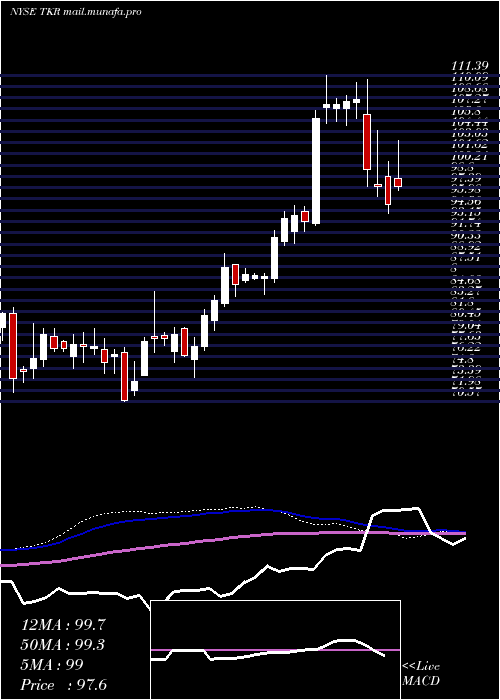Click the '12MA : 99.7' readout

point(63,625)
